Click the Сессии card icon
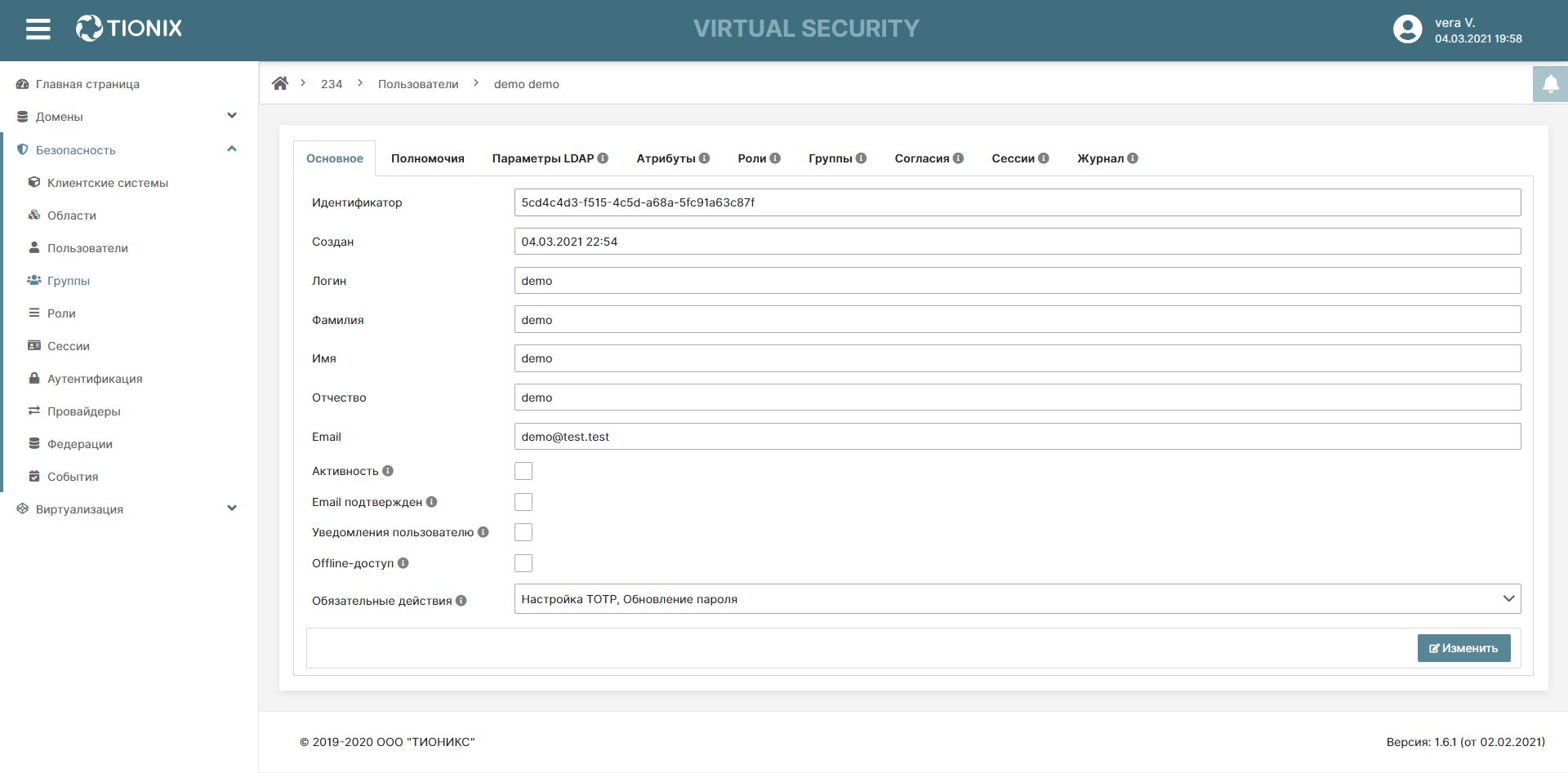Screen dimensions: 1568x773 point(34,345)
